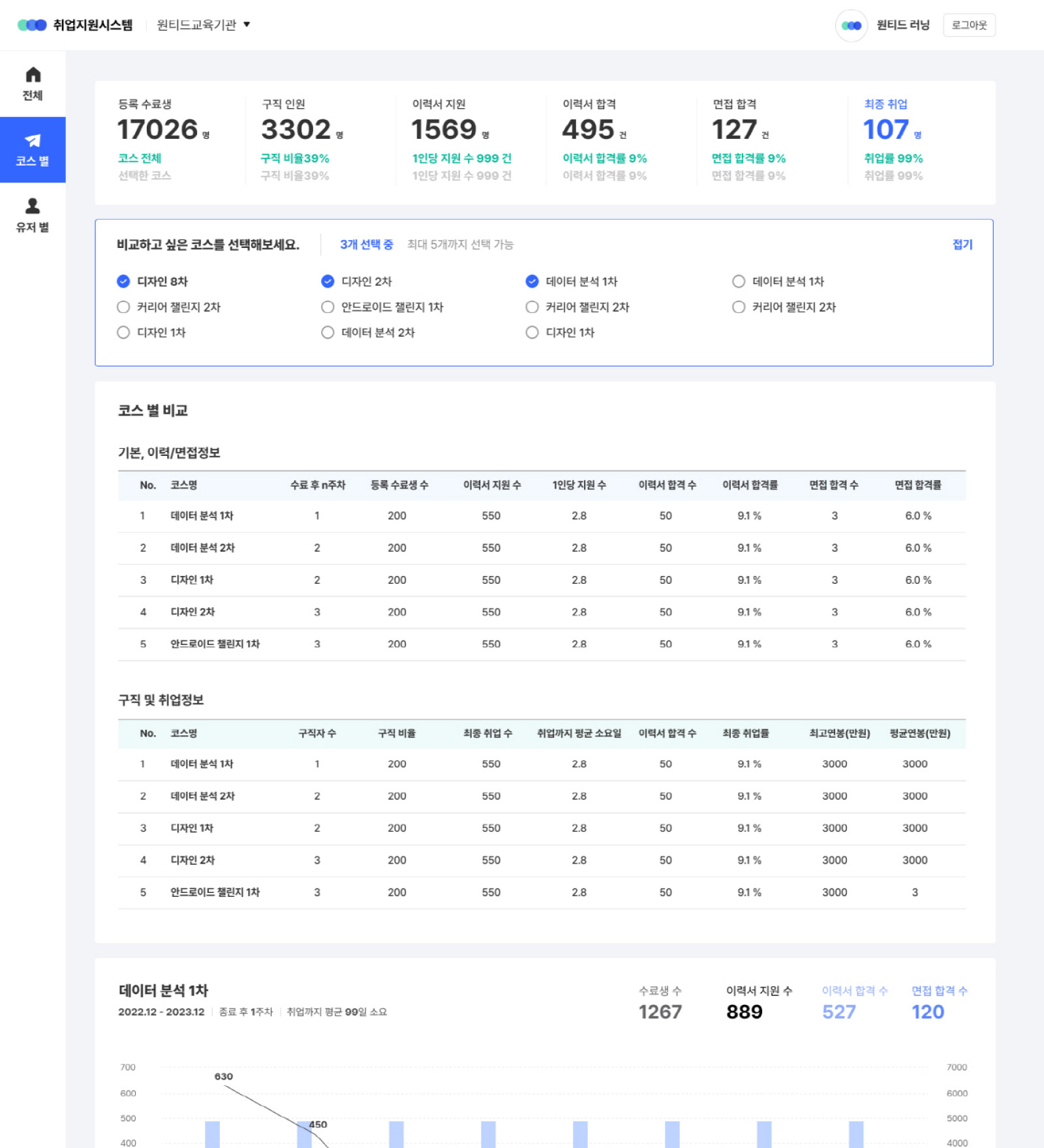Click the 2022.12 - 2023.12 date range
This screenshot has width=1044, height=1148.
(161, 1012)
